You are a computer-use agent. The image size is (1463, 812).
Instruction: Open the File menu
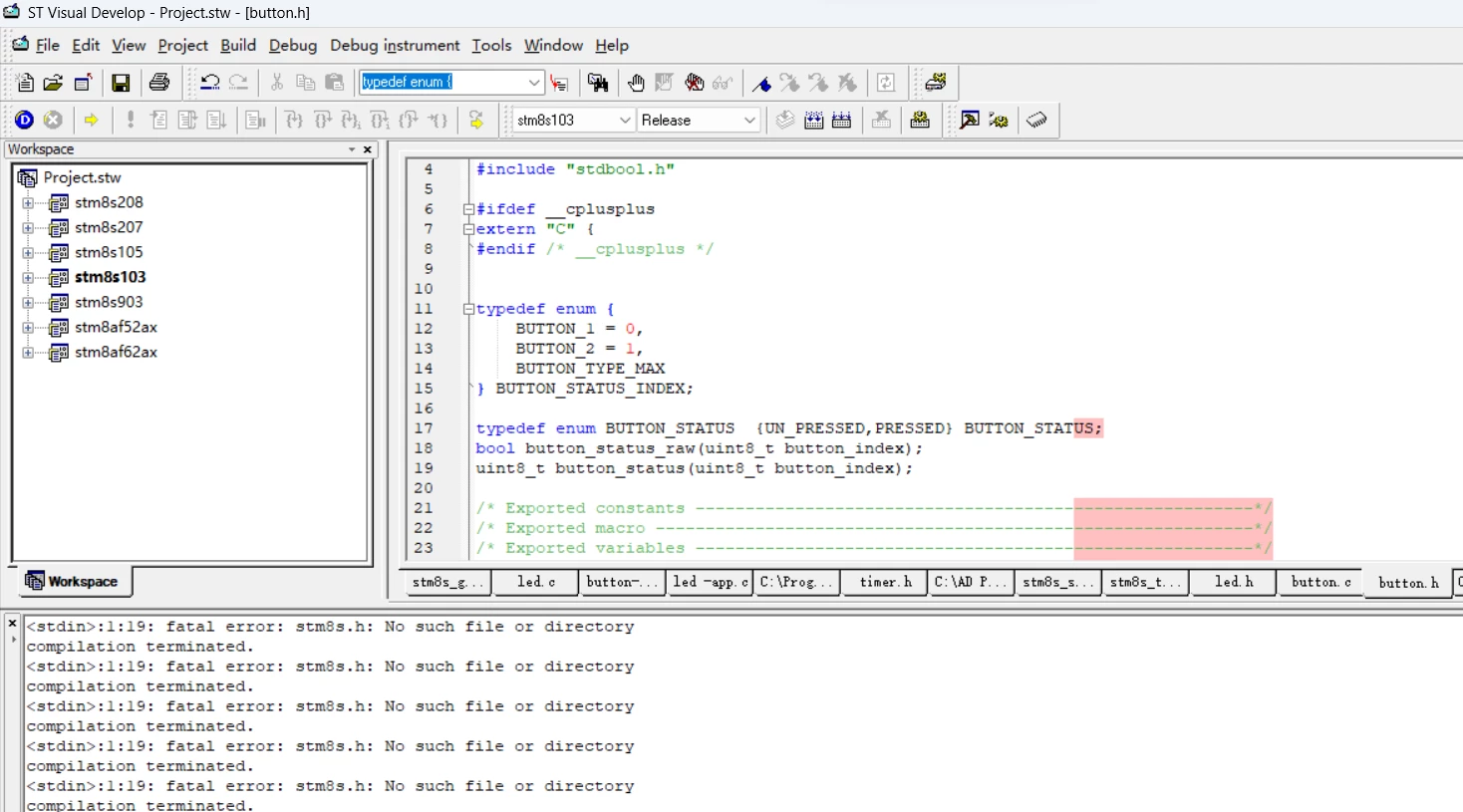coord(47,46)
